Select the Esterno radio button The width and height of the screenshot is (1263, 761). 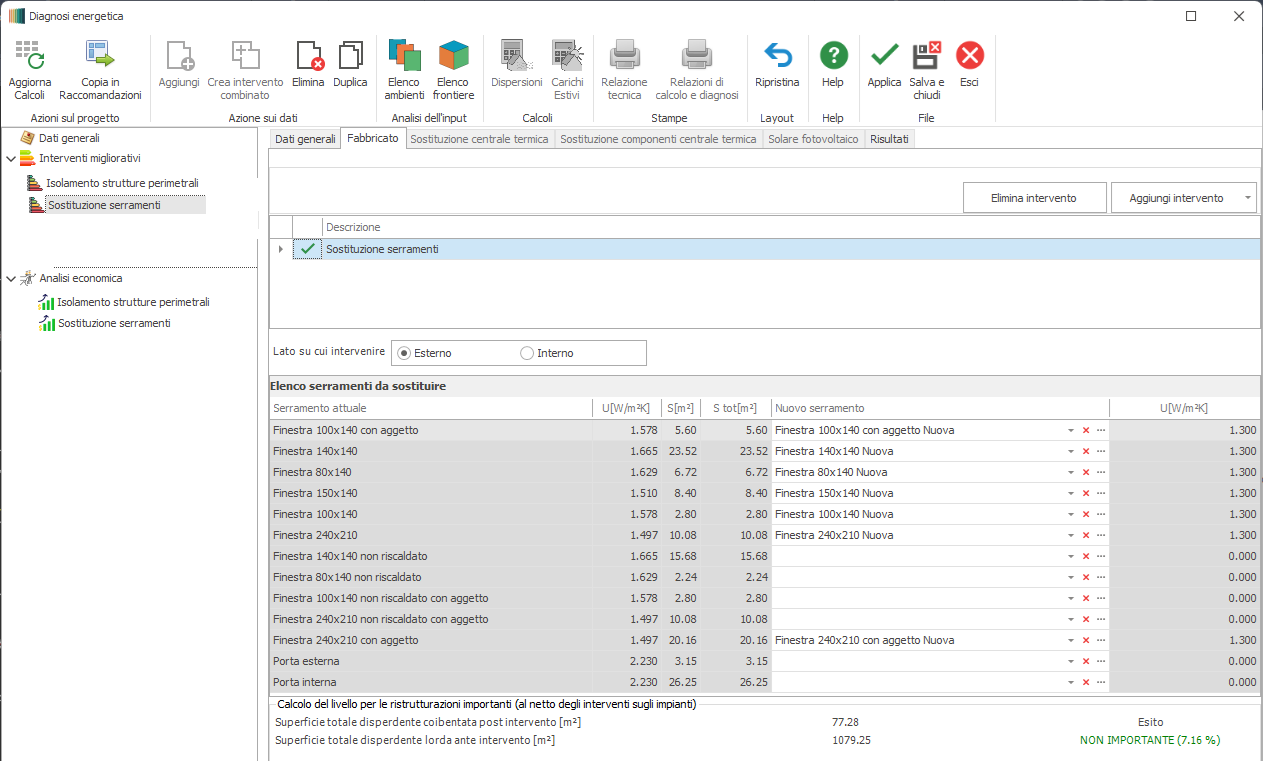pyautogui.click(x=404, y=353)
